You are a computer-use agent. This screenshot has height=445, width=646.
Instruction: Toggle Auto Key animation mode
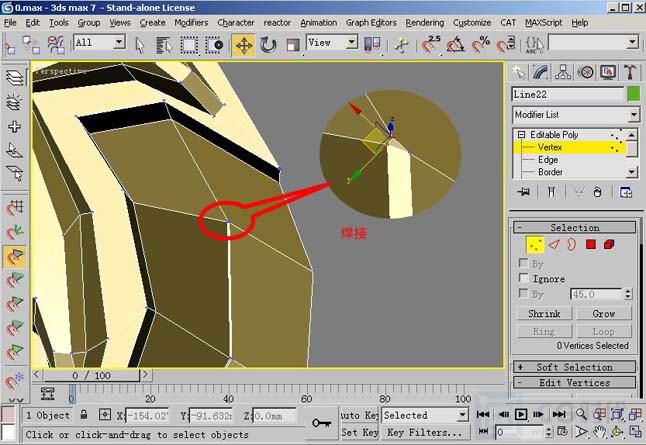pos(359,415)
